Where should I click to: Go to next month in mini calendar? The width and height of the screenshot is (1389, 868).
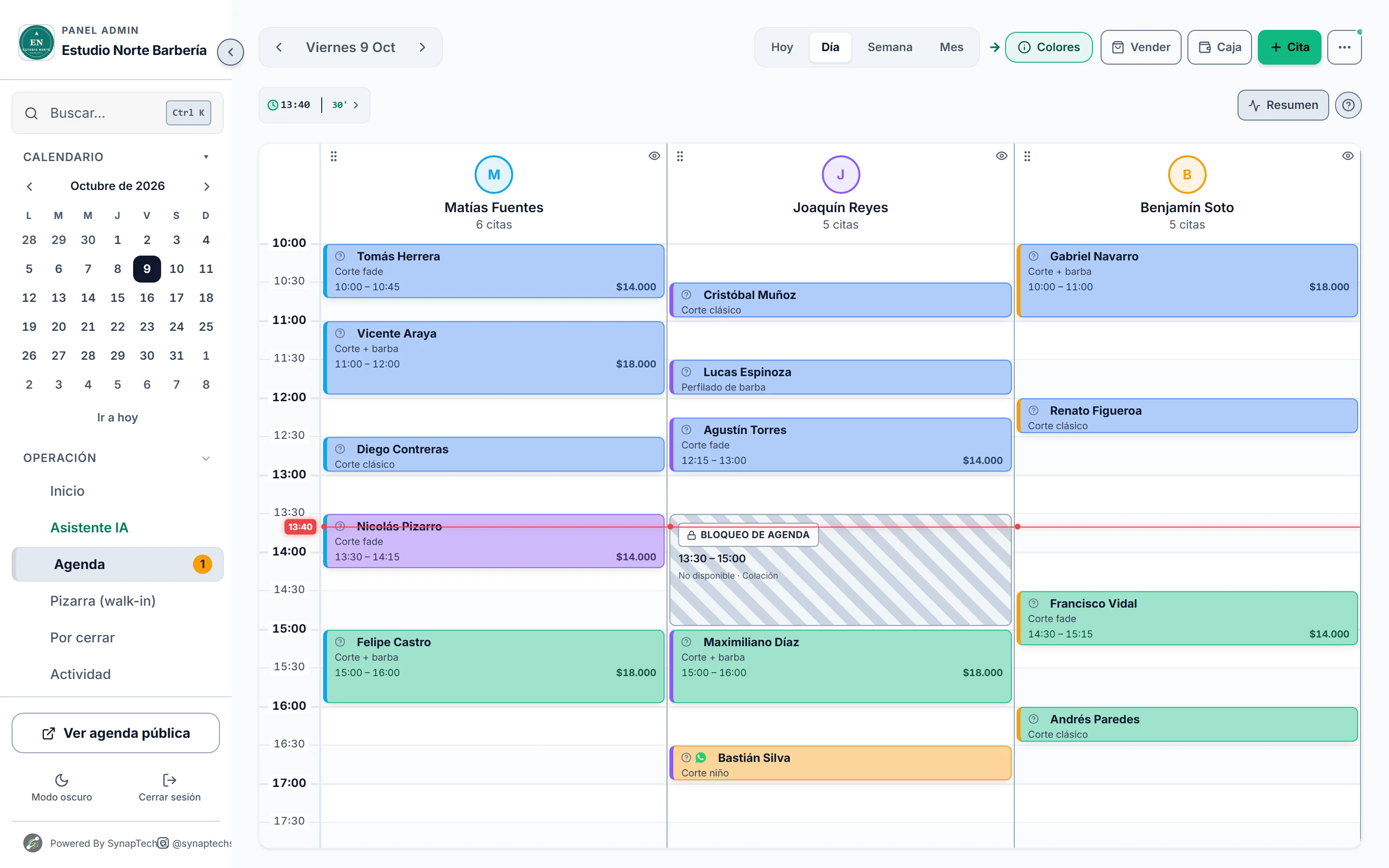[206, 186]
